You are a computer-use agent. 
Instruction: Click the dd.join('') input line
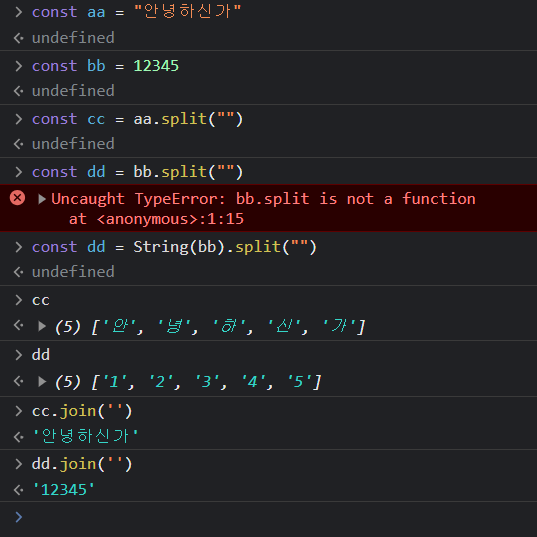click(82, 464)
